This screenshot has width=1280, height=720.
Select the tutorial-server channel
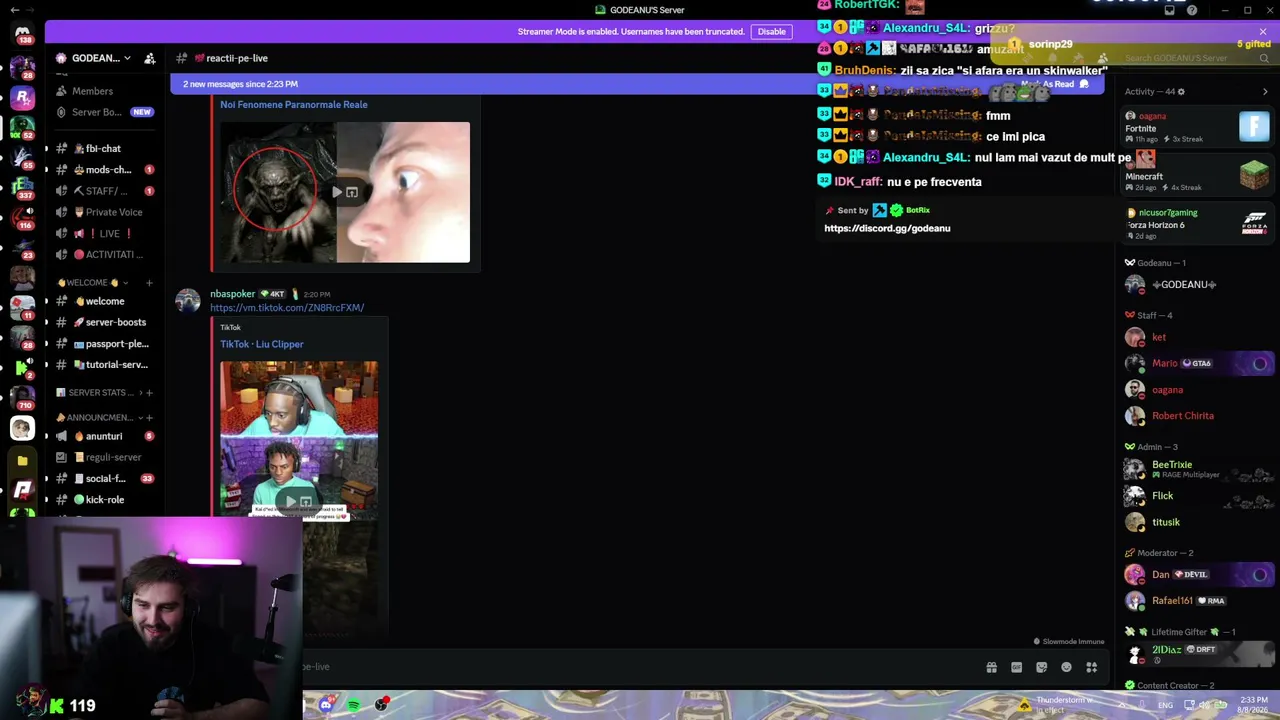105,365
